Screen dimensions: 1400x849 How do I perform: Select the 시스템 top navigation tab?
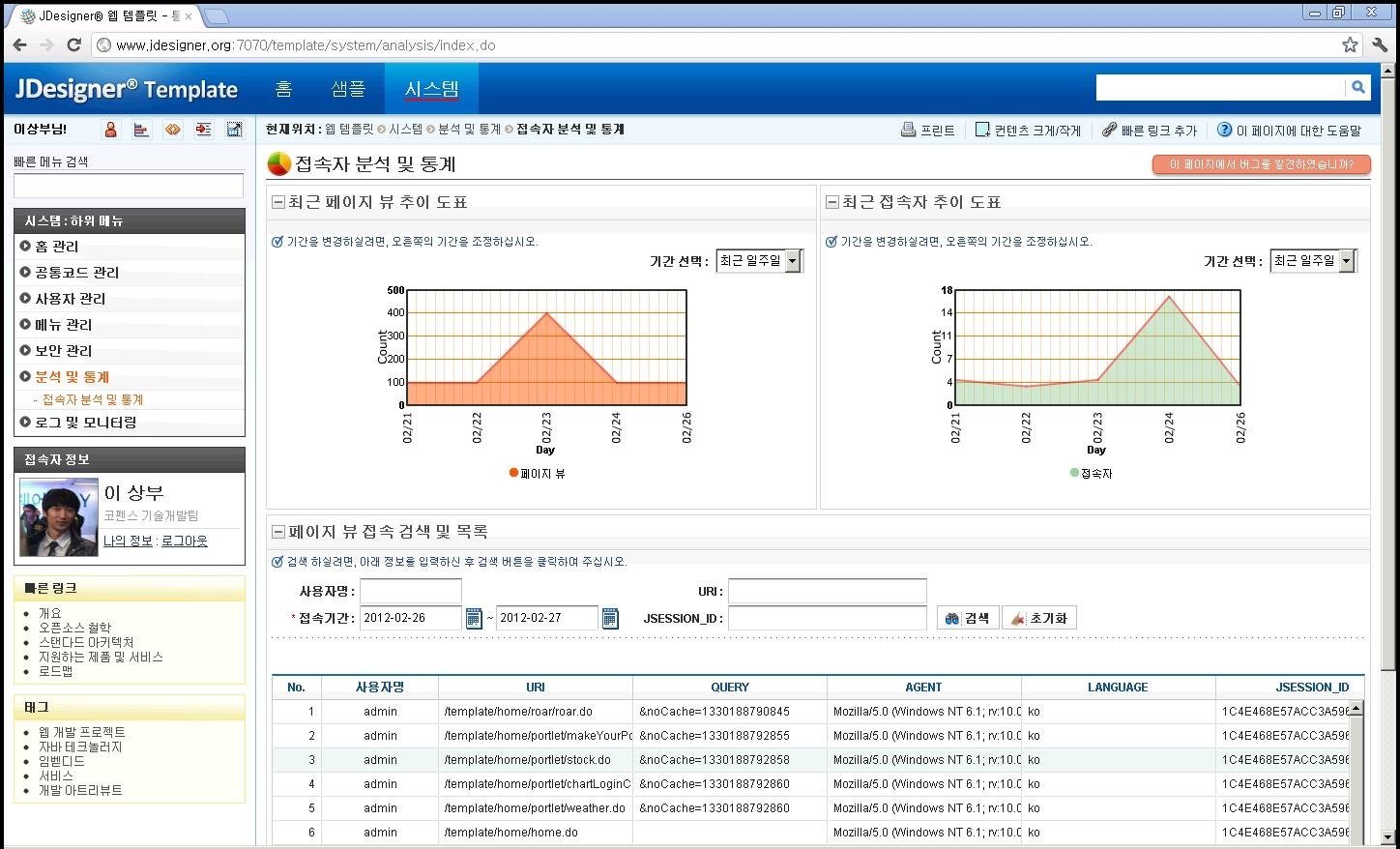[431, 89]
